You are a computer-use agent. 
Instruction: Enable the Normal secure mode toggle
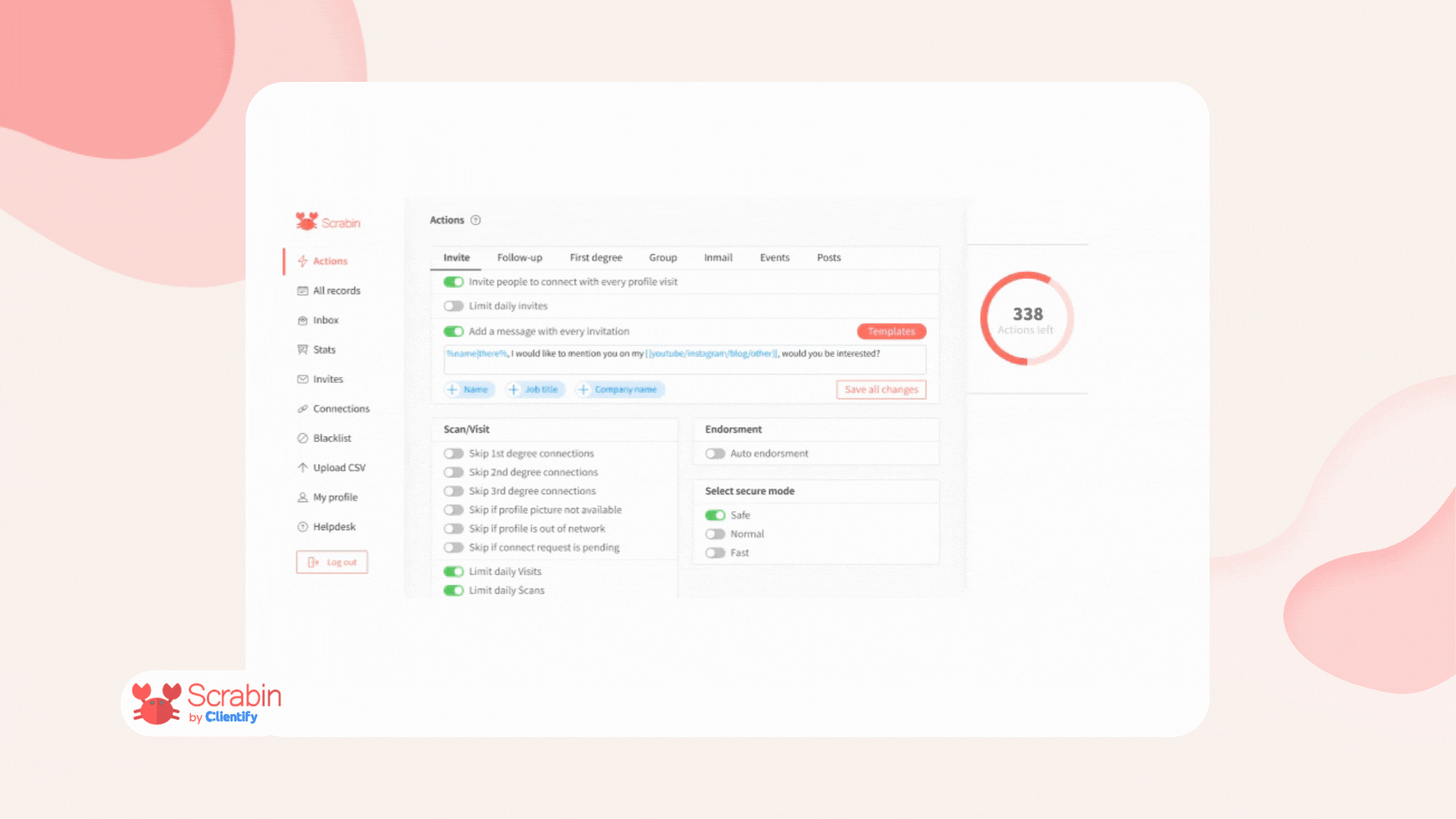coord(715,534)
